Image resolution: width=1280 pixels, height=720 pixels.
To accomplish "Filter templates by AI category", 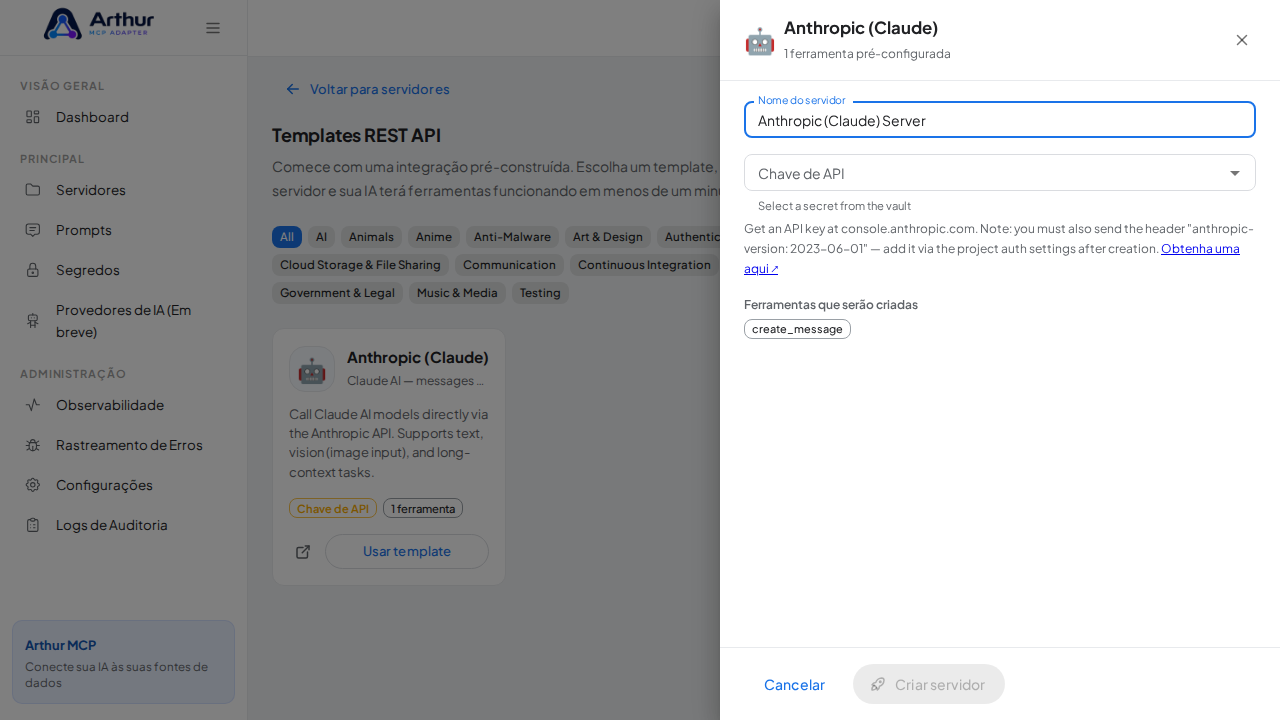I will coord(321,237).
